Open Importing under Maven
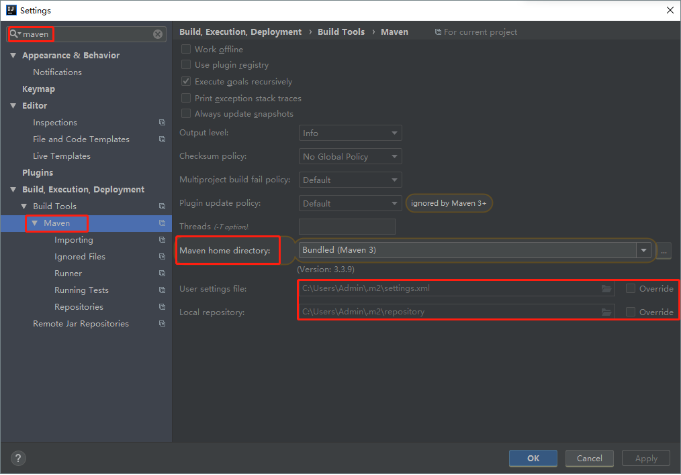The height and width of the screenshot is (475, 681). 74,240
